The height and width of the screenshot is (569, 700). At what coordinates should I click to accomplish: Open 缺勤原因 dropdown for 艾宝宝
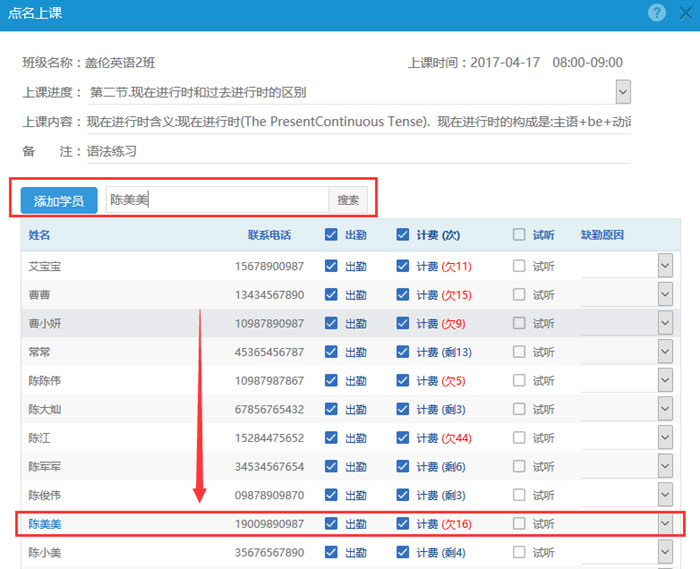pyautogui.click(x=665, y=266)
